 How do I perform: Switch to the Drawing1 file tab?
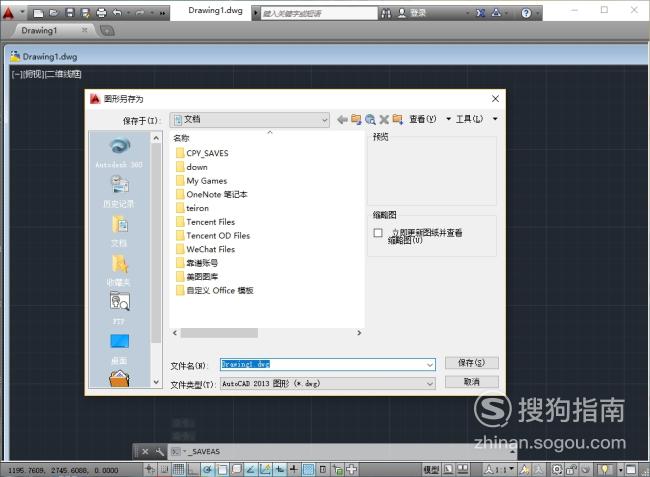[39, 30]
